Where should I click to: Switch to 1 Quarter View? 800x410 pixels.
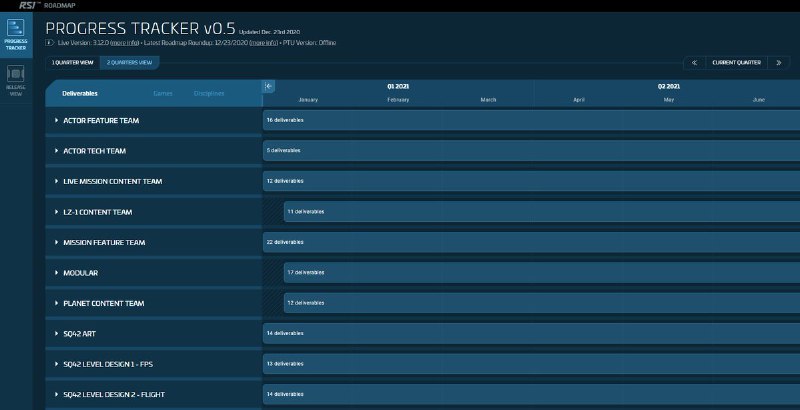click(72, 62)
